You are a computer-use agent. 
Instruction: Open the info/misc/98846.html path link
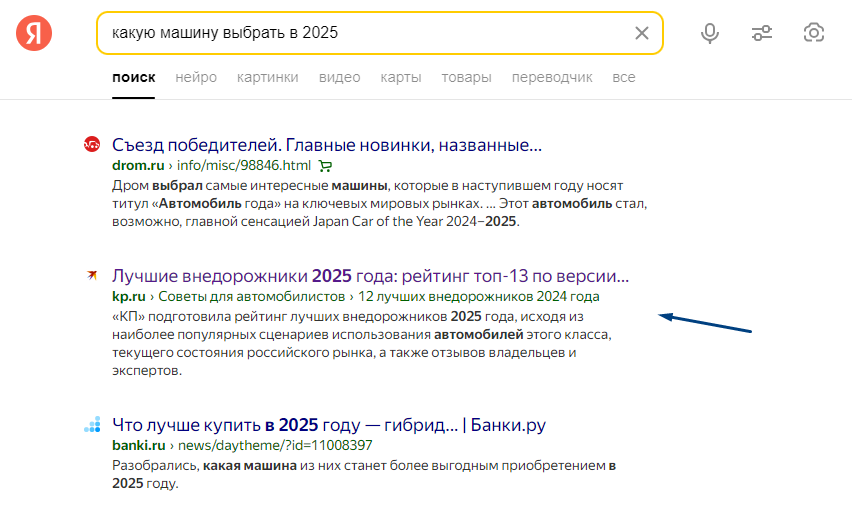[244, 165]
